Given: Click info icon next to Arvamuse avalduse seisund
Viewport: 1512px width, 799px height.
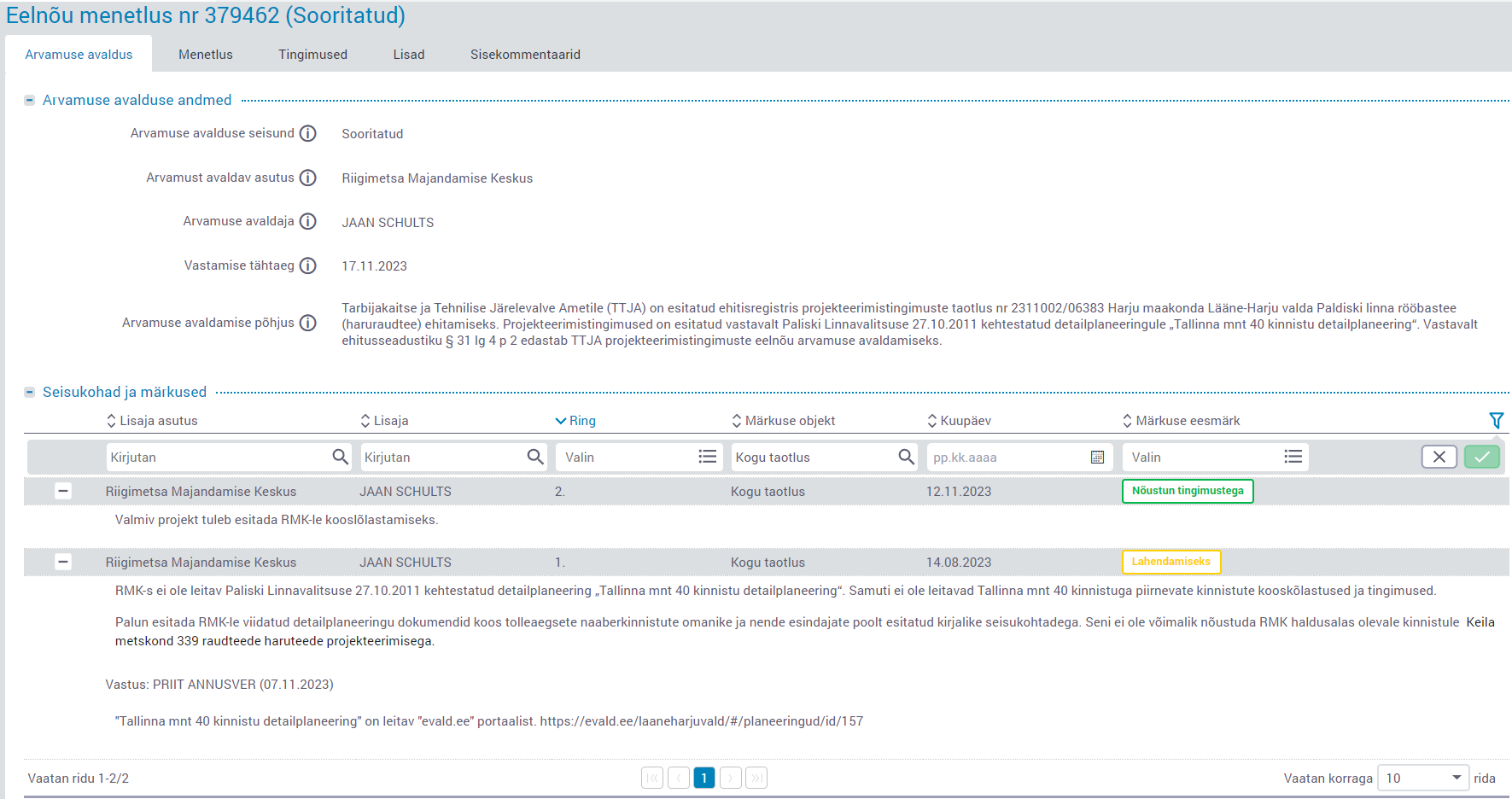Looking at the screenshot, I should pos(308,133).
